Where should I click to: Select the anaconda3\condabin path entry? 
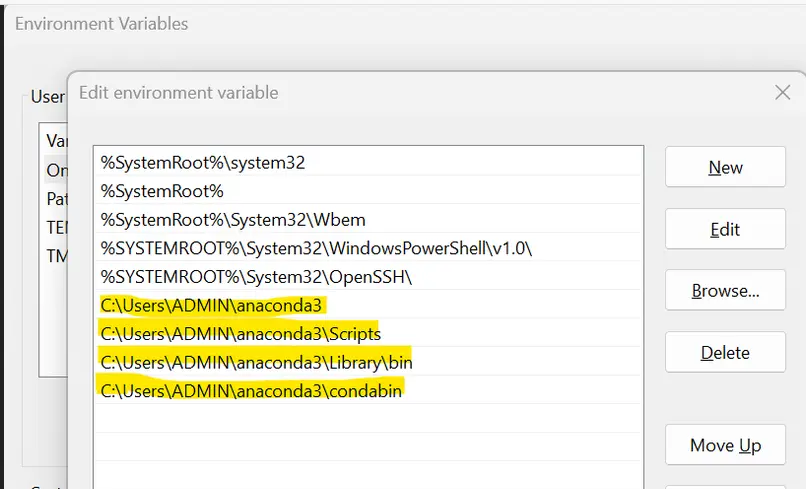(368, 391)
